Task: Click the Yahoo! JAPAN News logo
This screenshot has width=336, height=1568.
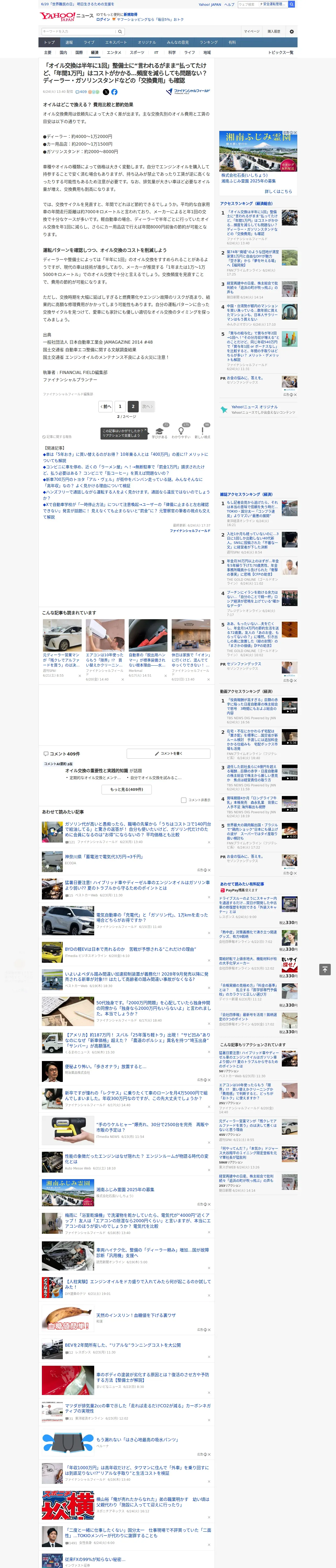Action: click(x=66, y=16)
